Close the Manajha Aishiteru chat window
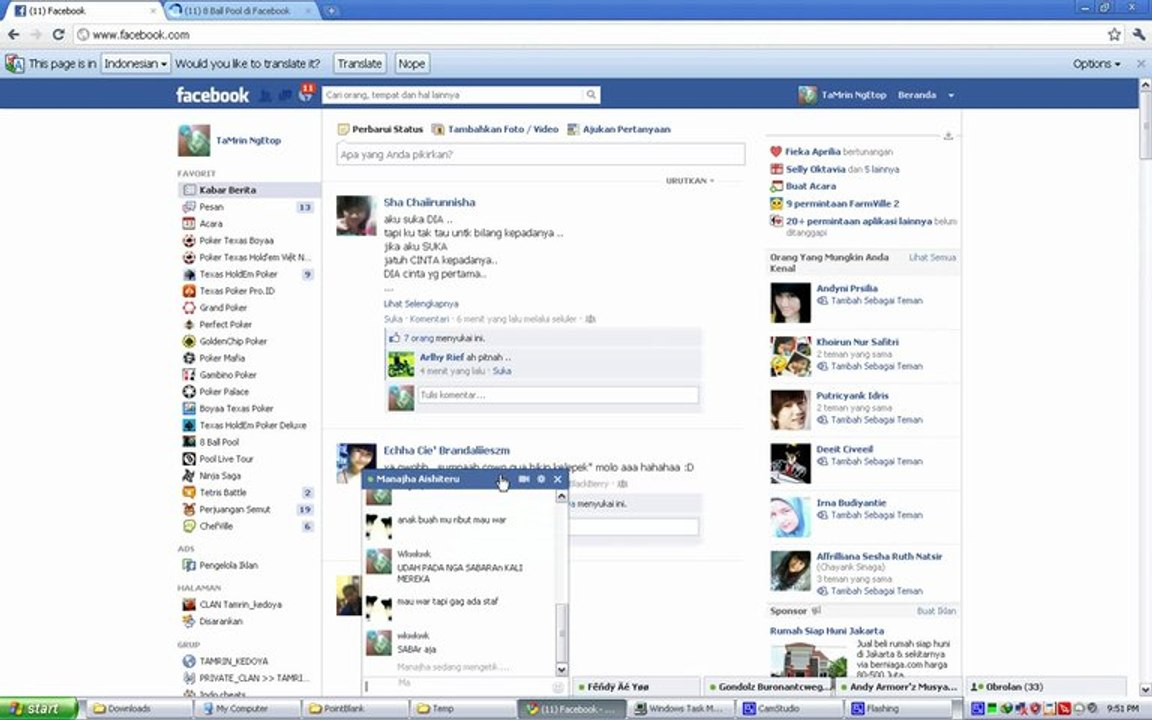The height and width of the screenshot is (720, 1152). click(558, 479)
